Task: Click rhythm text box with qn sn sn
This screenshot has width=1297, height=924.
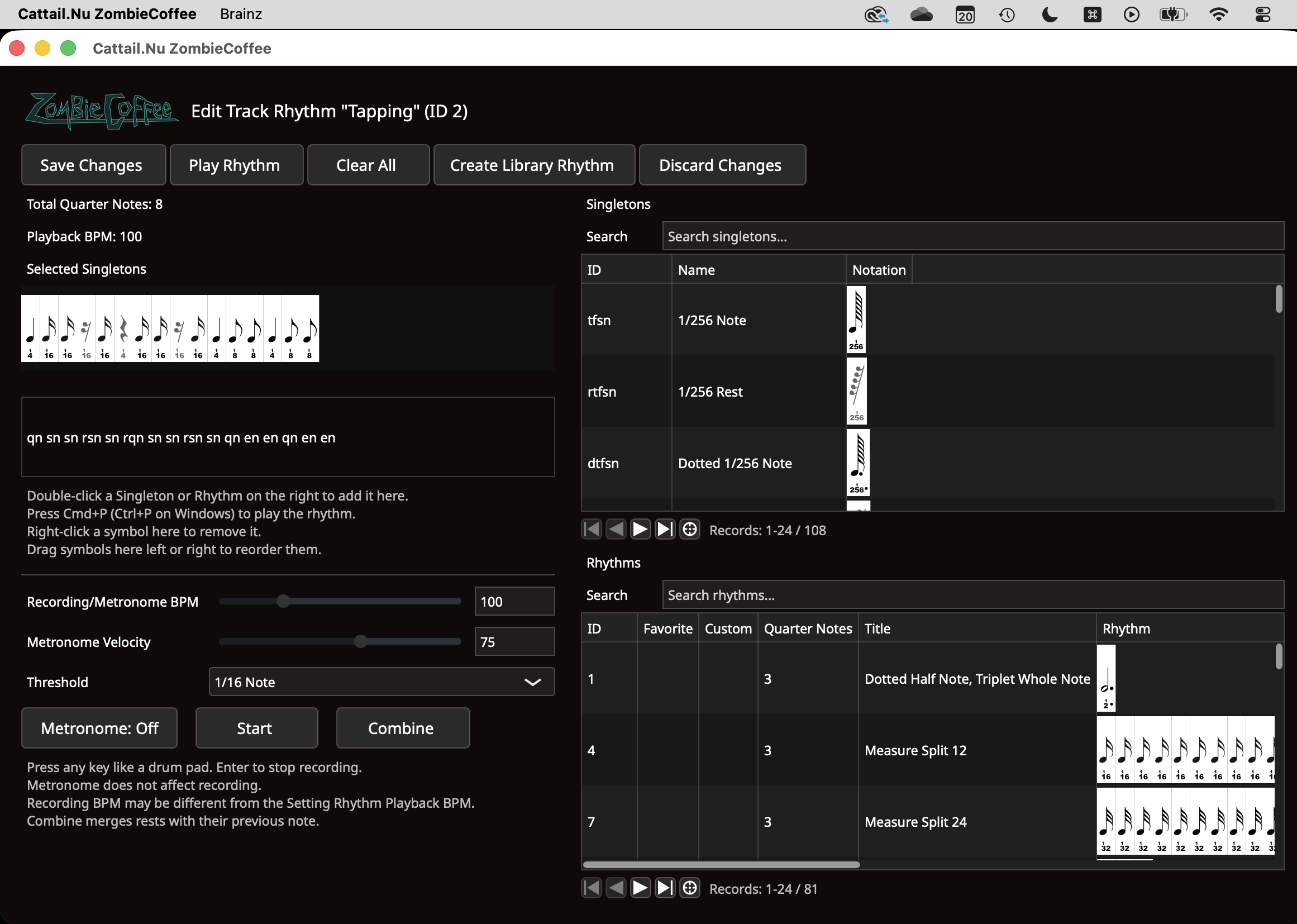Action: (x=288, y=437)
